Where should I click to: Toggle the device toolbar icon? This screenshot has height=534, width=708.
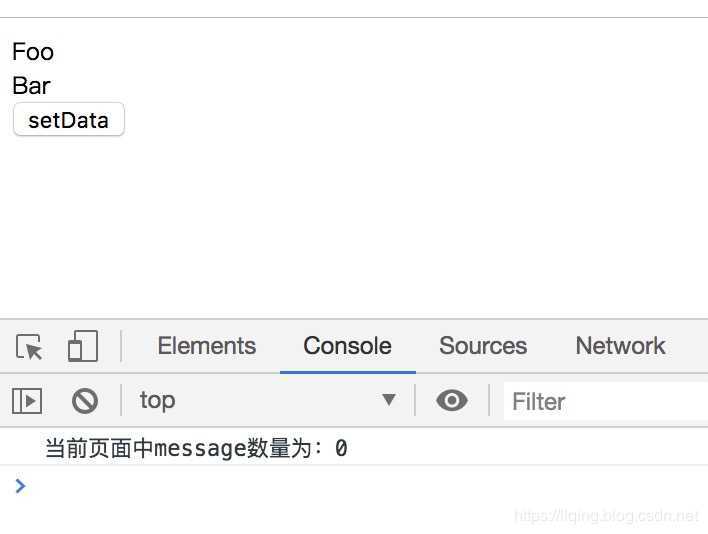(x=83, y=346)
